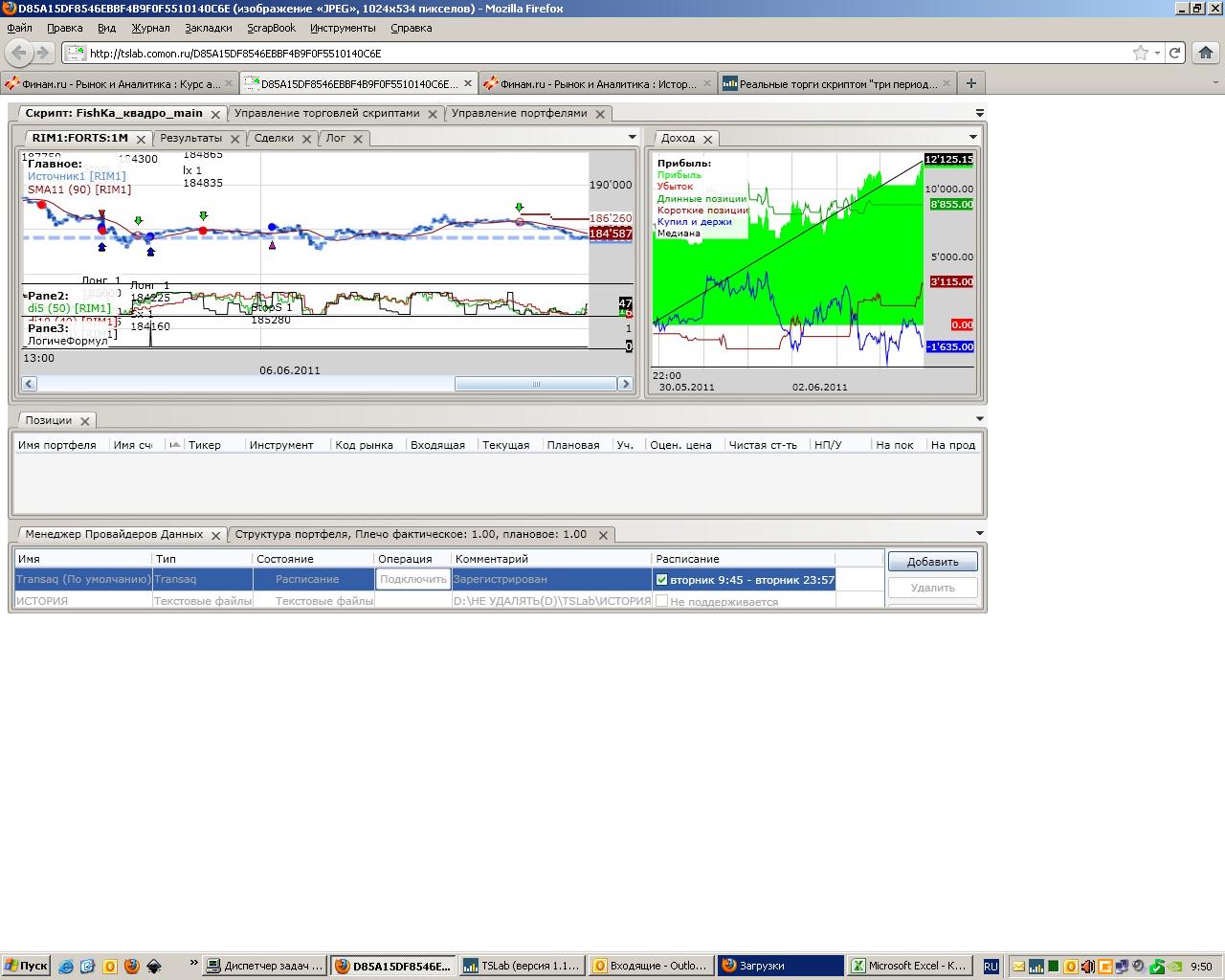Expand the URL bar history dropdown

point(1157,53)
